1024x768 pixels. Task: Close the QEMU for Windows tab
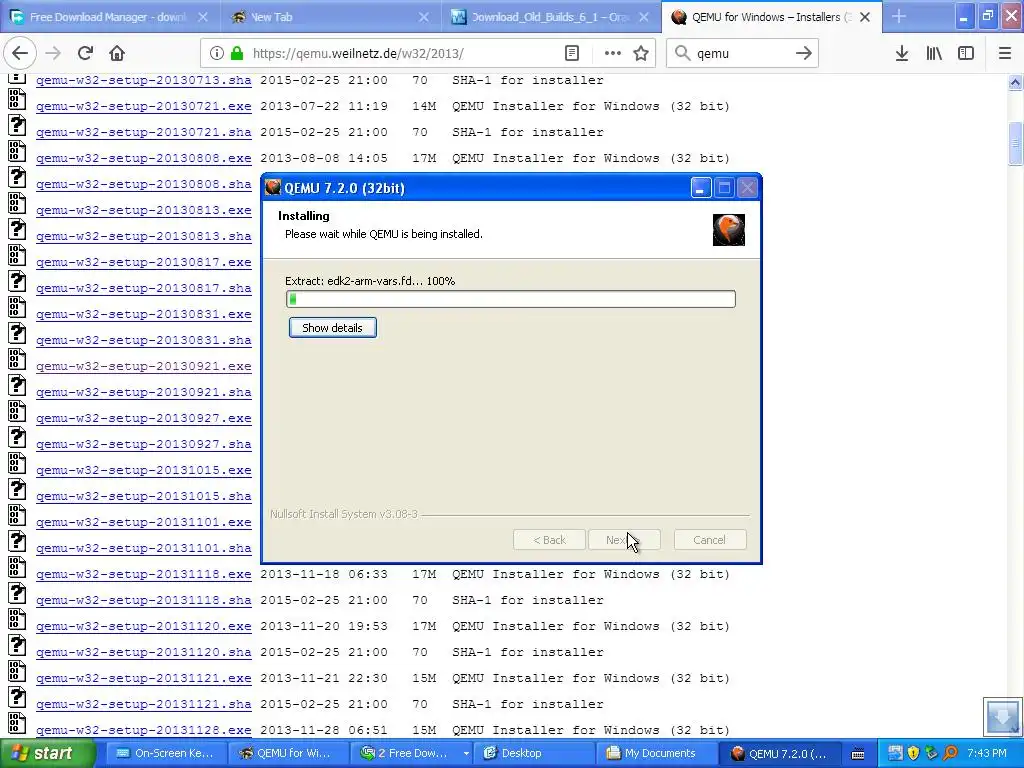865,17
